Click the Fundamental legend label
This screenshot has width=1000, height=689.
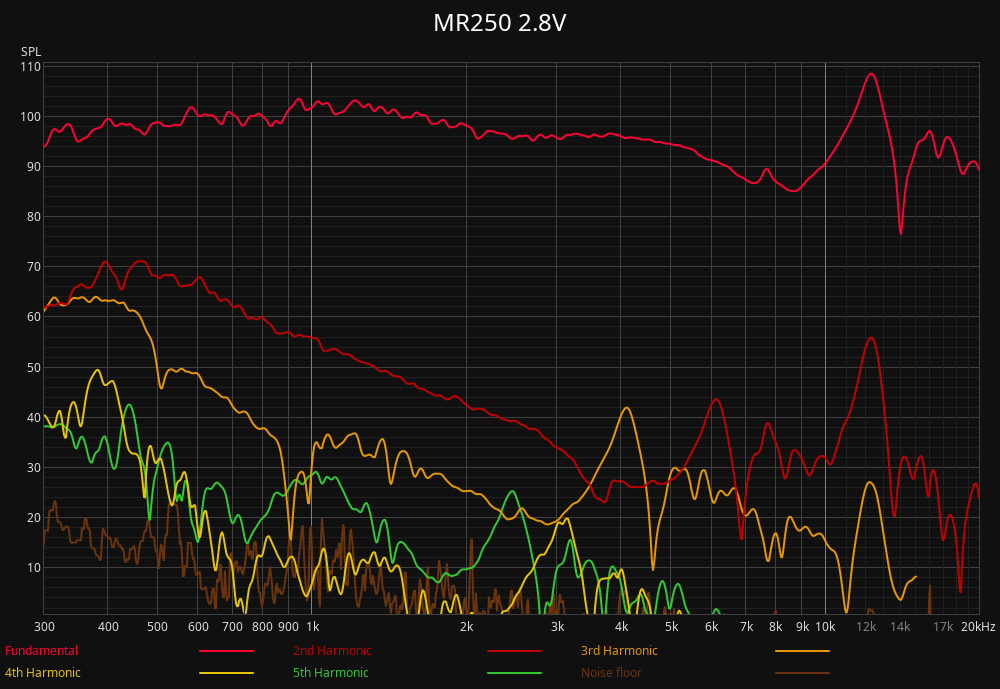pos(41,651)
